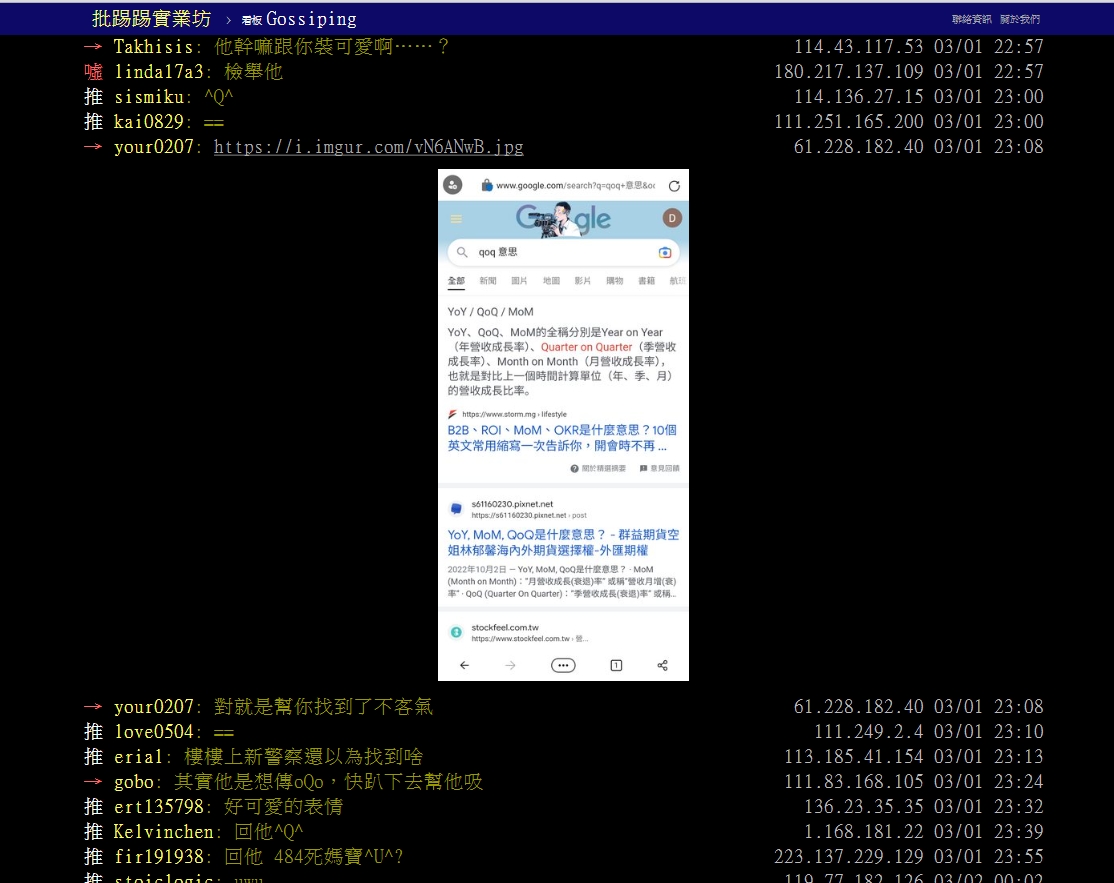1114x883 pixels.
Task: Open the B2B、ROI、MoM、OKR result link
Action: click(561, 438)
